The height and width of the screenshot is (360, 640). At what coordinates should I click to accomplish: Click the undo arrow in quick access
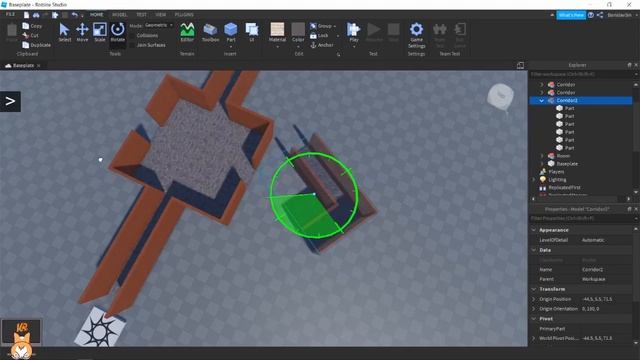(x=74, y=15)
